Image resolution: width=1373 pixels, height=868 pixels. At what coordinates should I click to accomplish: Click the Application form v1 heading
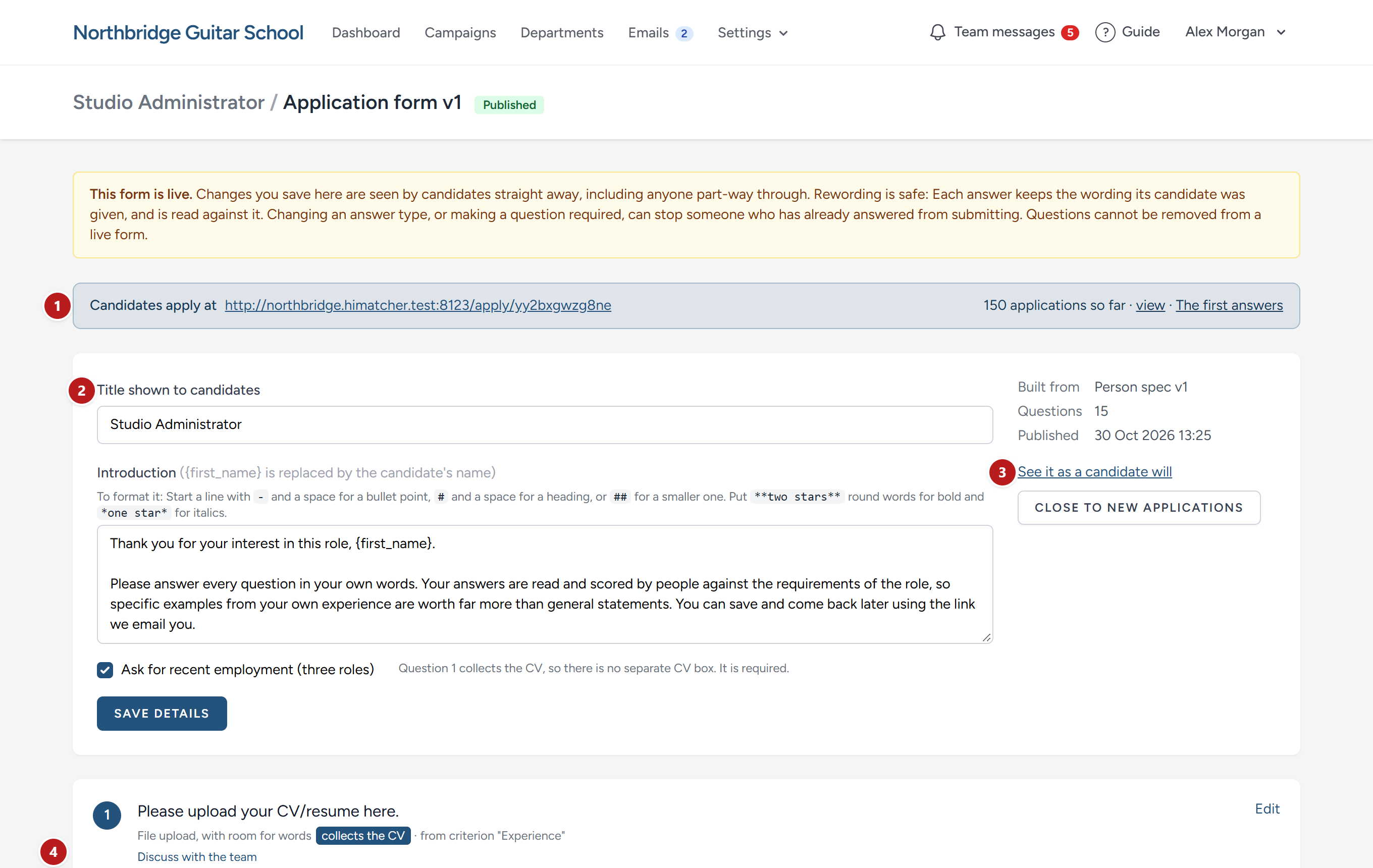(x=373, y=102)
